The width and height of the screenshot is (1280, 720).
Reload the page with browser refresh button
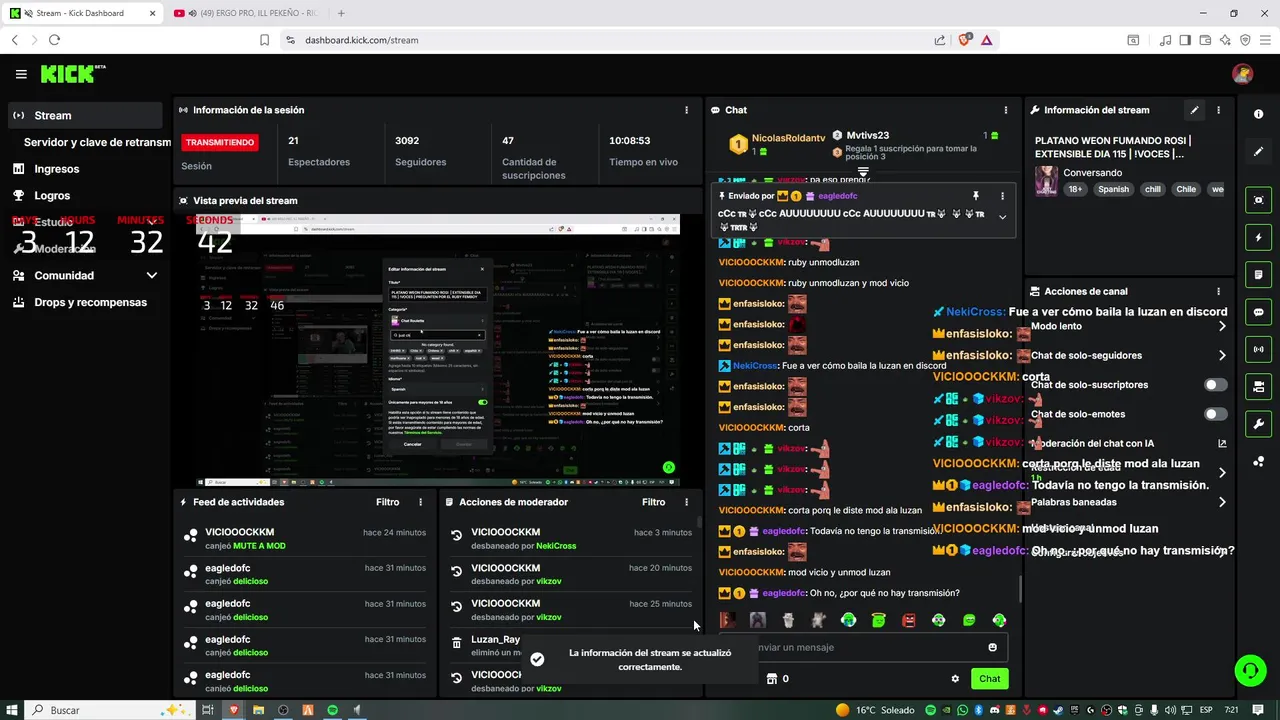[x=54, y=40]
